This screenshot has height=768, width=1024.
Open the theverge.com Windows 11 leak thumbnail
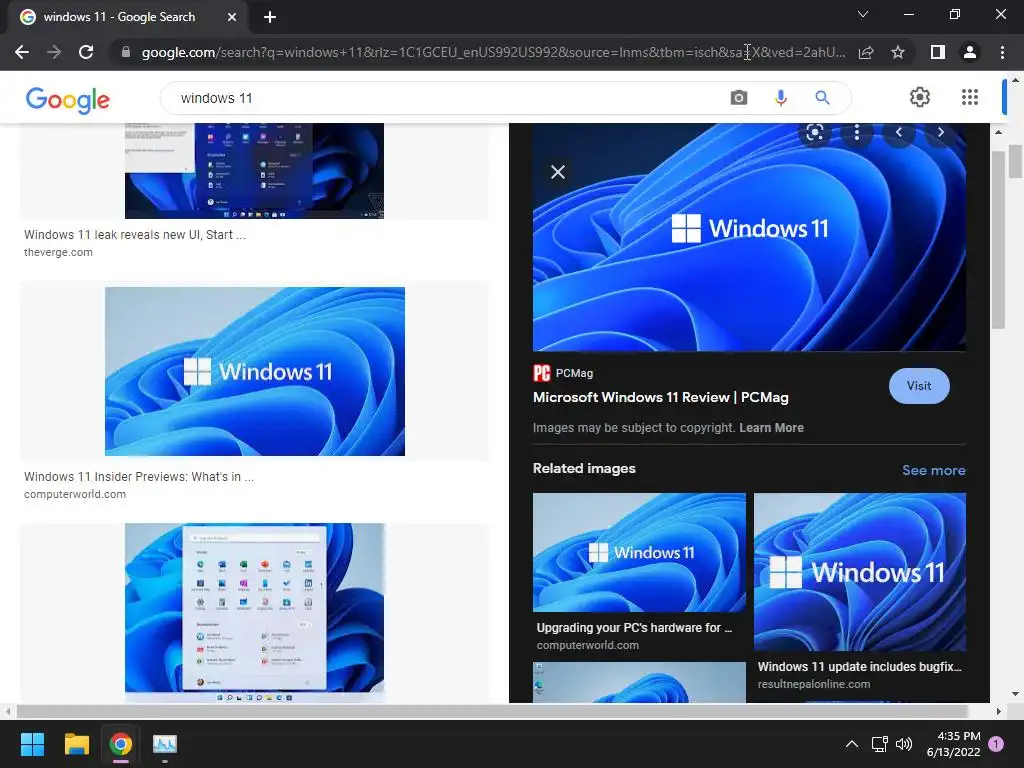click(254, 170)
